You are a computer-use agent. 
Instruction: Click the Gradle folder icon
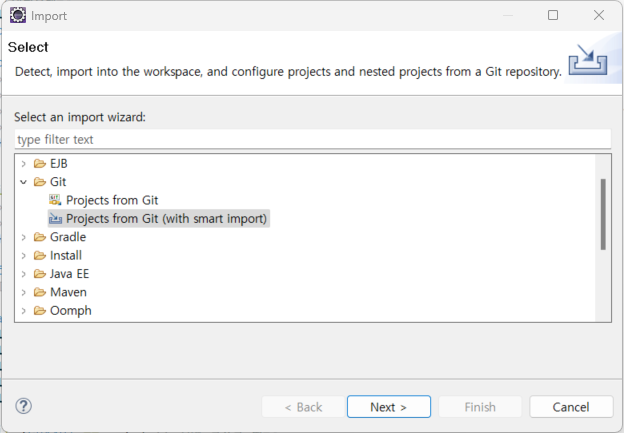coord(40,237)
